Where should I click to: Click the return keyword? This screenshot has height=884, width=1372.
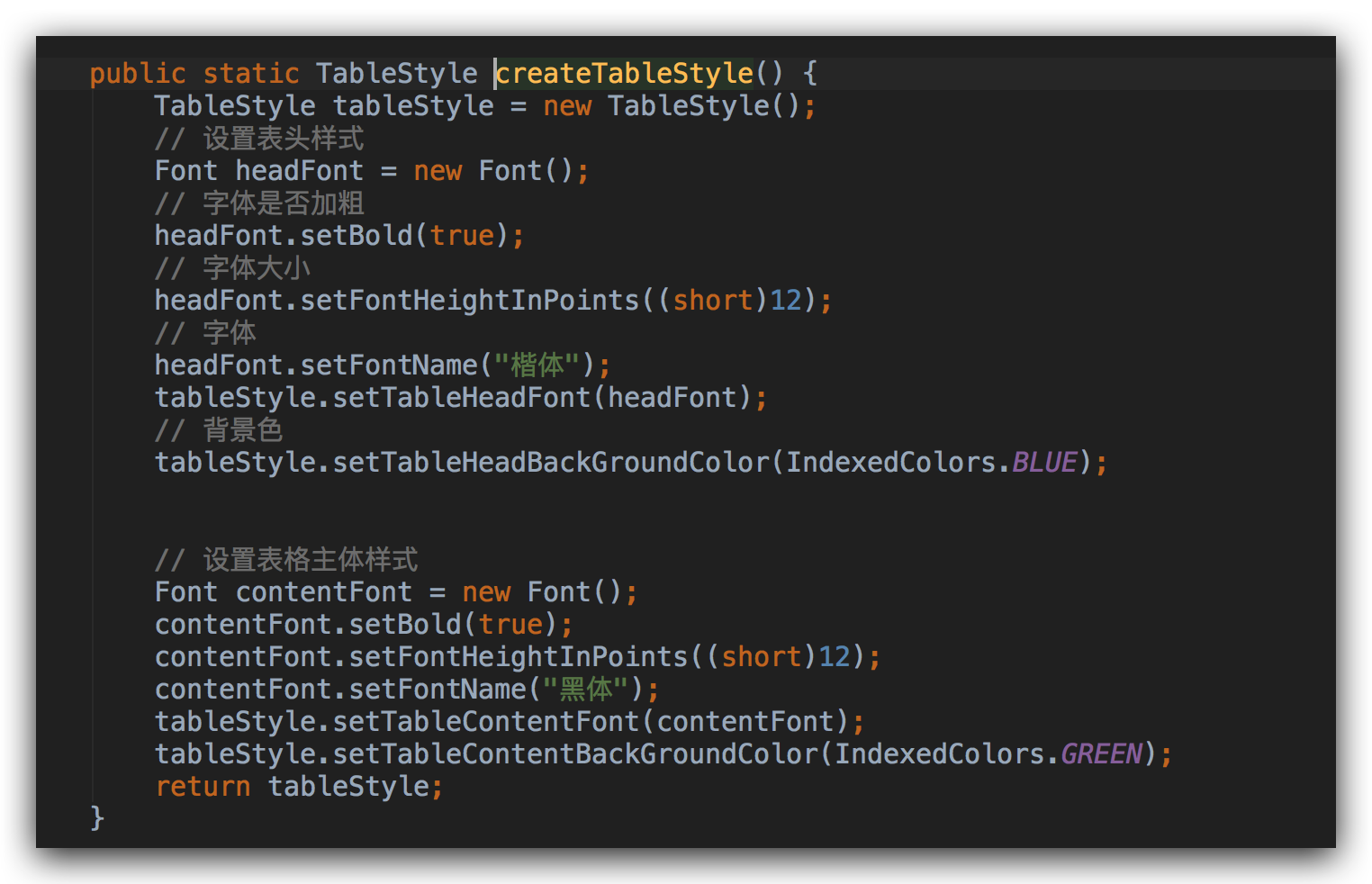tap(203, 786)
